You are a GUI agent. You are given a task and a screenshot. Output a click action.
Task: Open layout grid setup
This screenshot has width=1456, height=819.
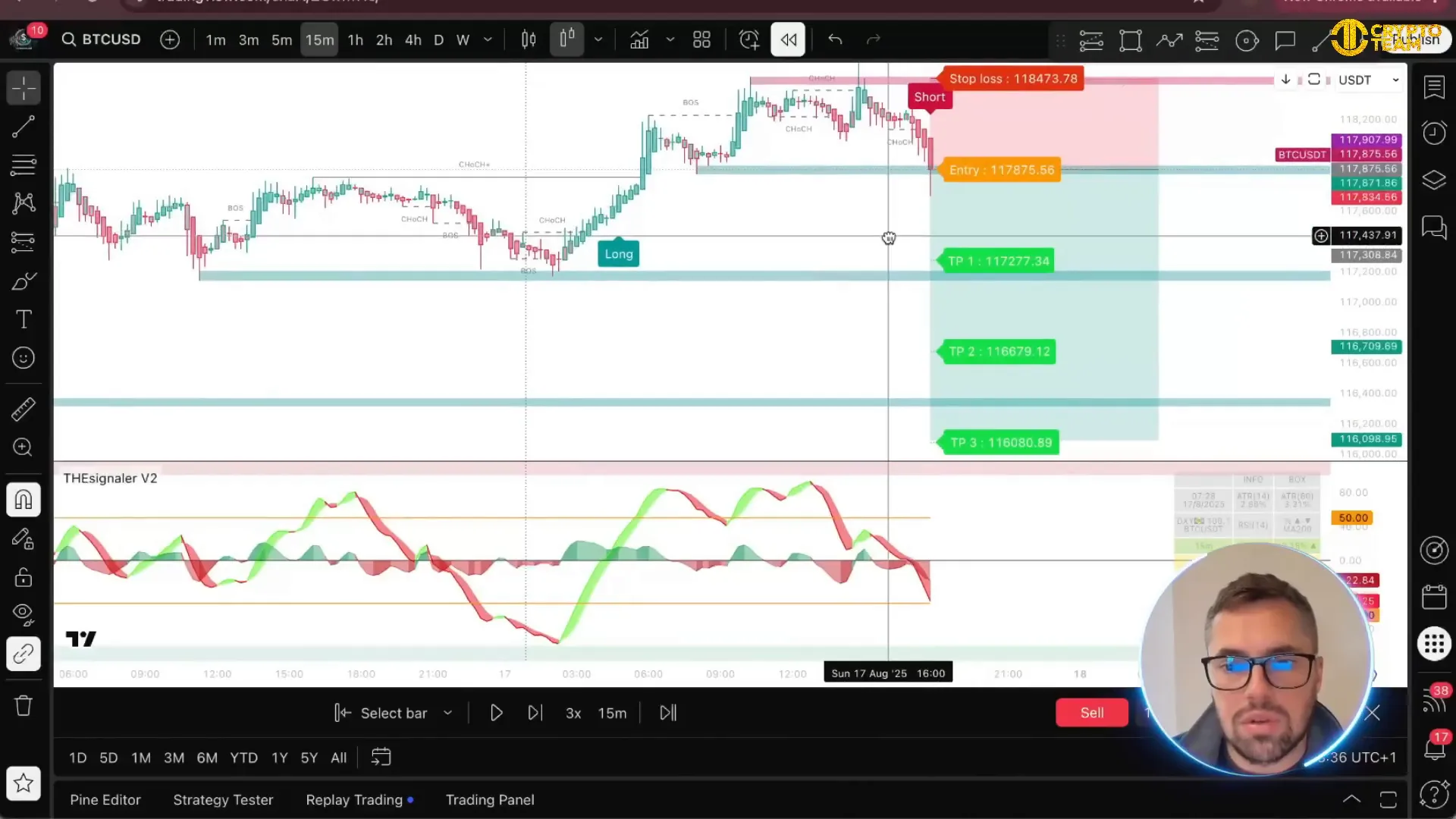[x=702, y=39]
